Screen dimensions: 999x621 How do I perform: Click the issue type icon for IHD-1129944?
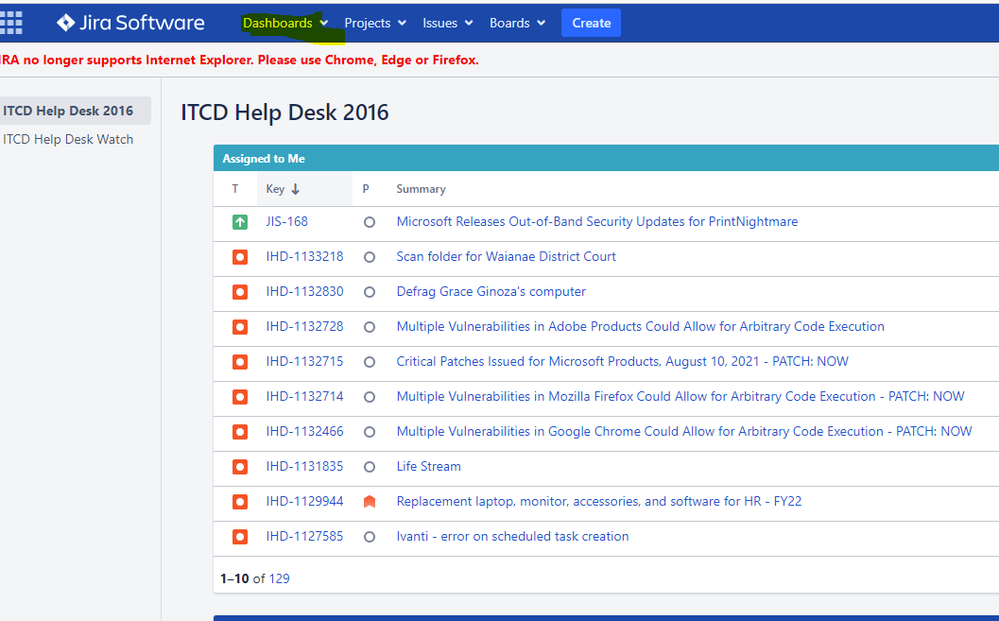(x=240, y=502)
